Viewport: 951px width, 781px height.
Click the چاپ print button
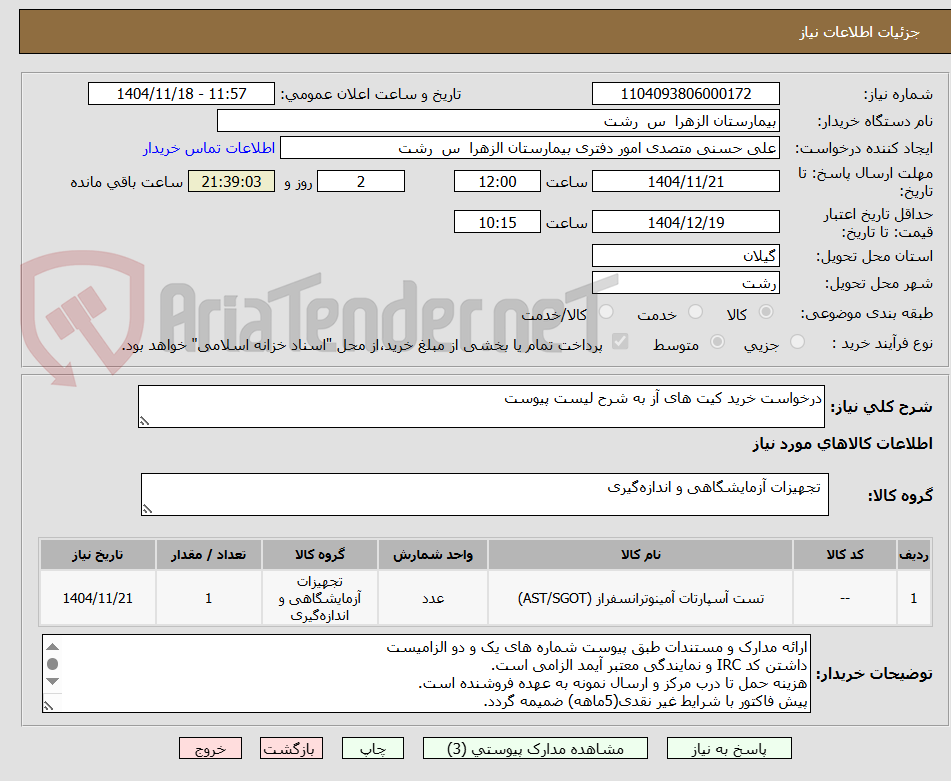(x=372, y=748)
